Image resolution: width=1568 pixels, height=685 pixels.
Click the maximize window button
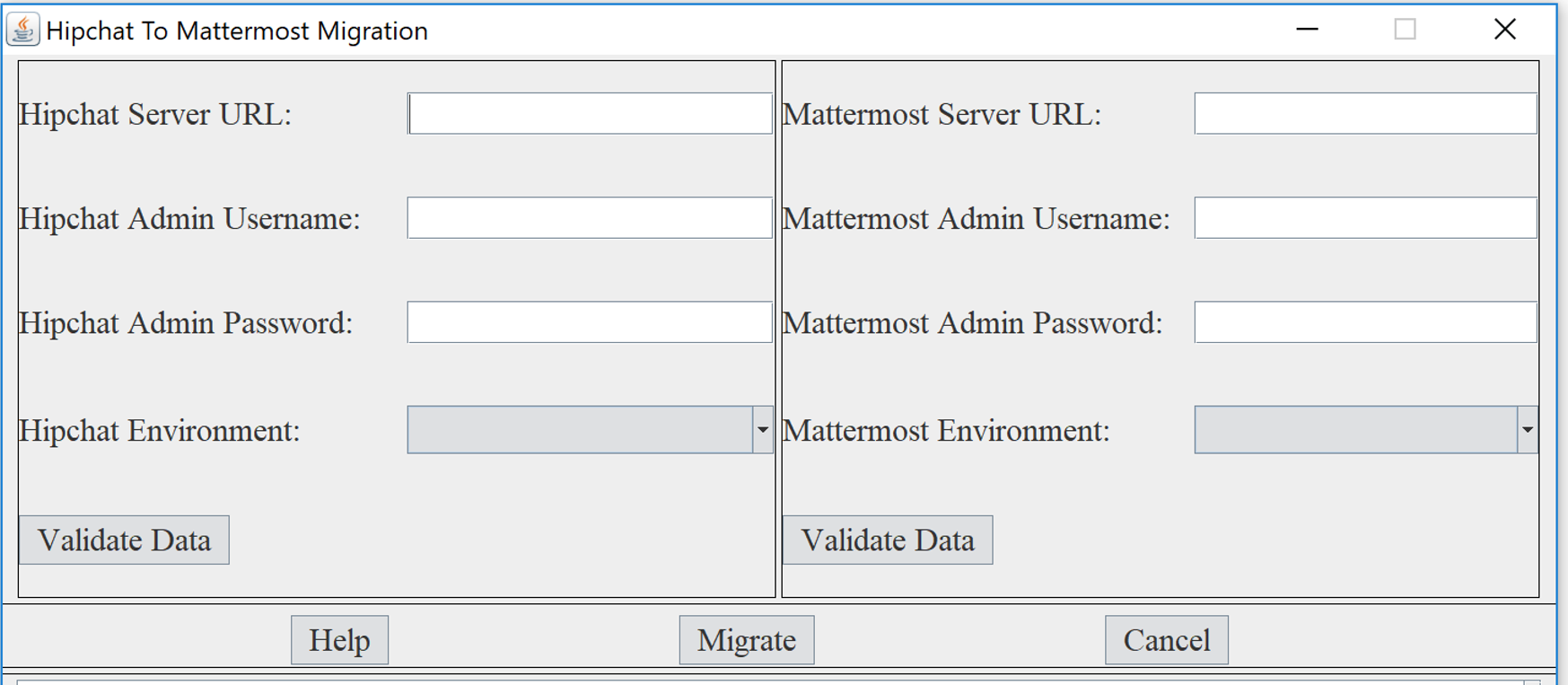tap(1406, 30)
